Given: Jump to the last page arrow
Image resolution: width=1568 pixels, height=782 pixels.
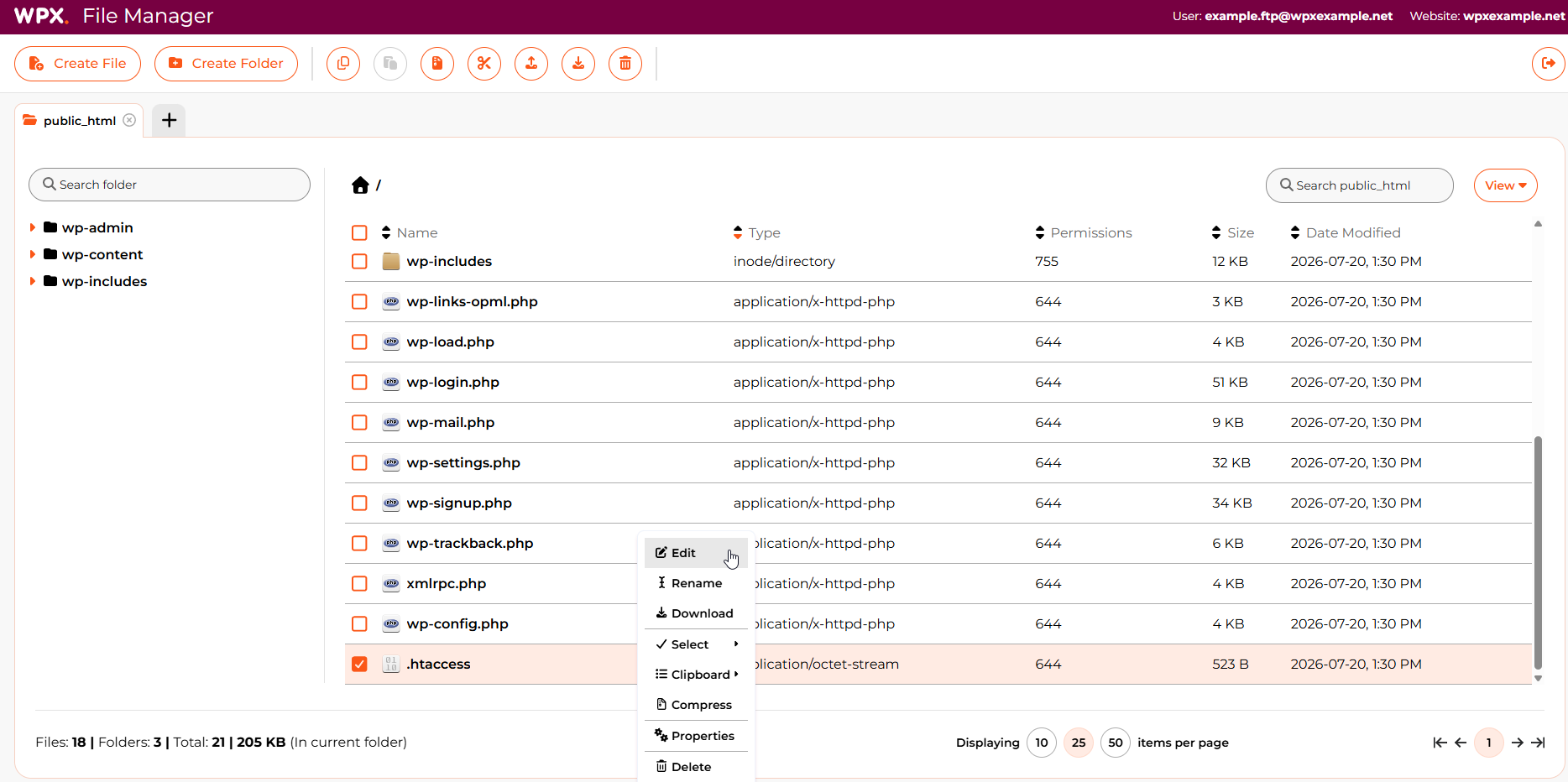Looking at the screenshot, I should (x=1538, y=743).
